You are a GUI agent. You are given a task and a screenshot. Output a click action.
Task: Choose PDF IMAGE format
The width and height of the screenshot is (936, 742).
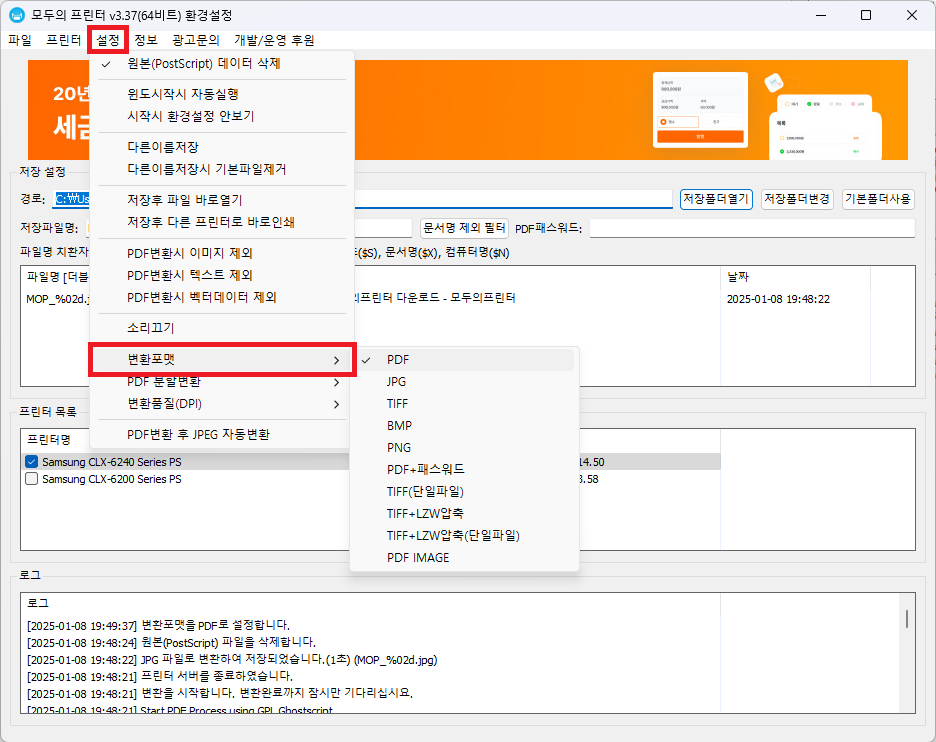[464, 558]
